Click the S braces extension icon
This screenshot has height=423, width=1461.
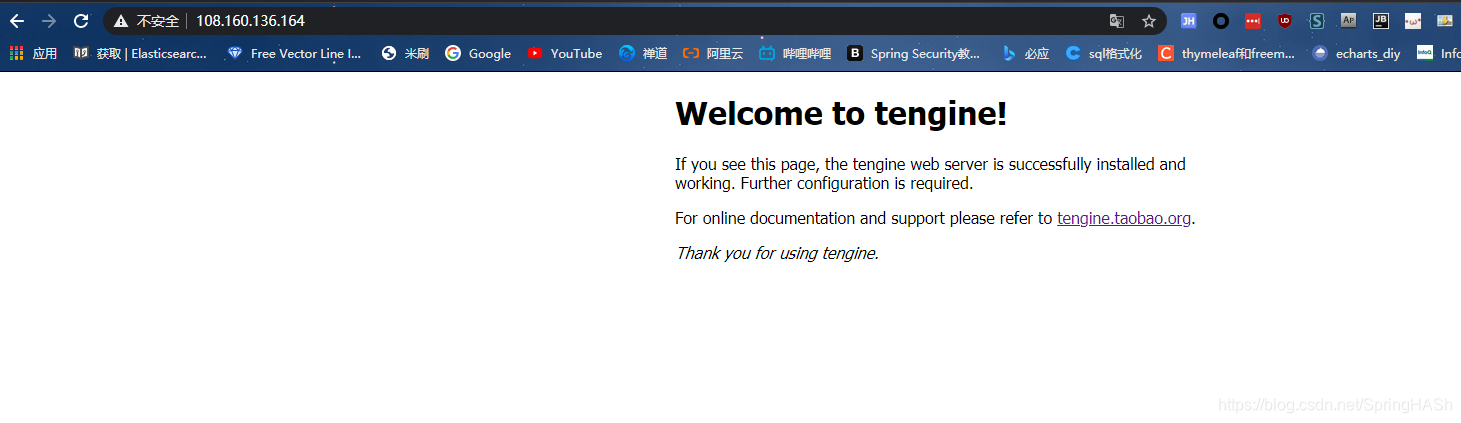pyautogui.click(x=1317, y=21)
